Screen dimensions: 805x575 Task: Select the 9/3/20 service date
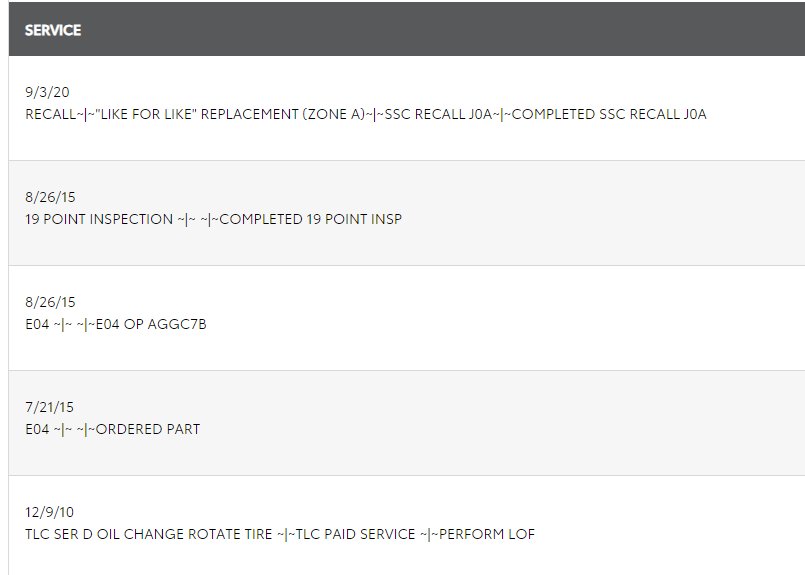[x=47, y=92]
